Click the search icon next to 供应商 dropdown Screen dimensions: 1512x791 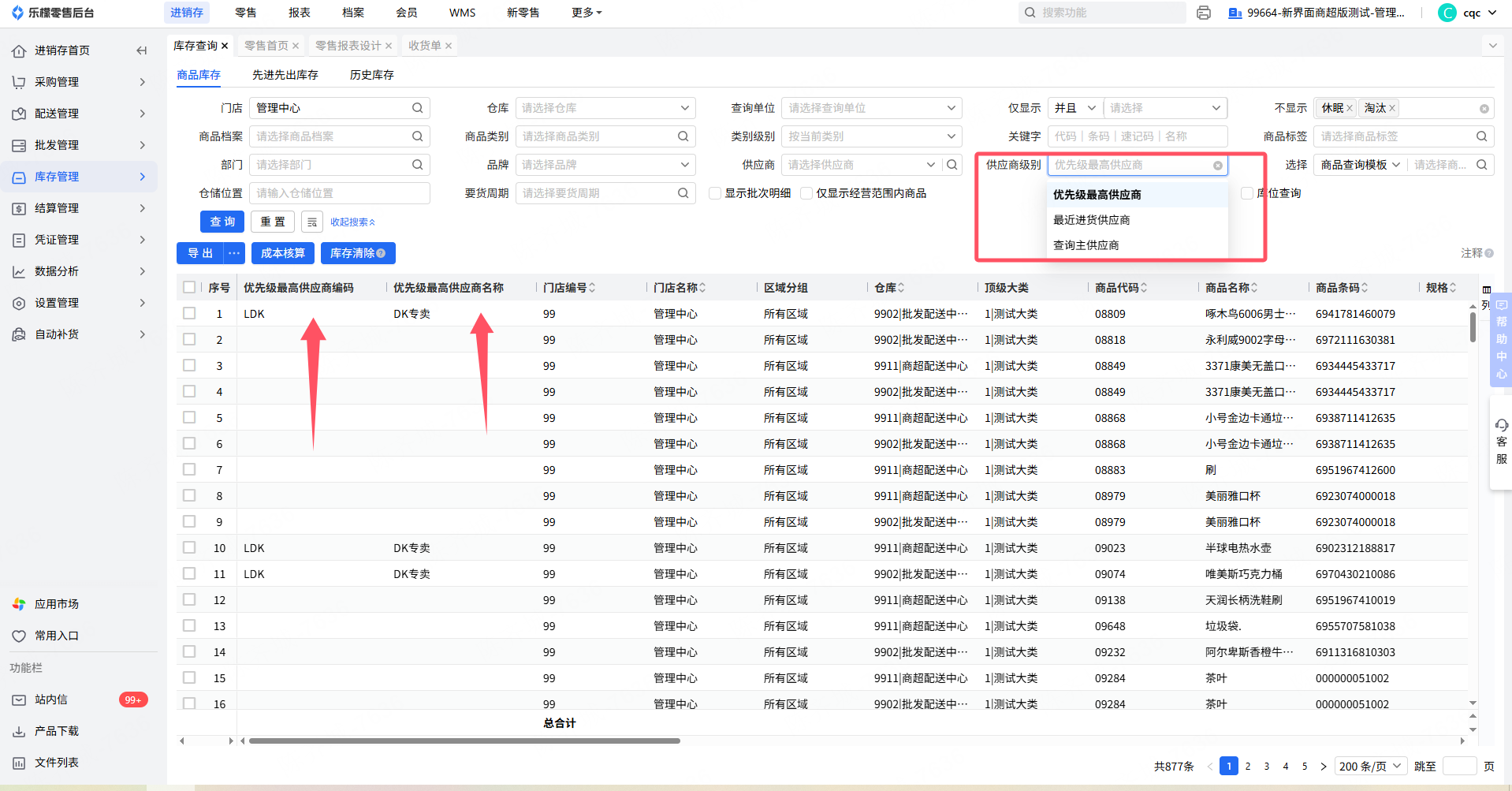(x=952, y=165)
